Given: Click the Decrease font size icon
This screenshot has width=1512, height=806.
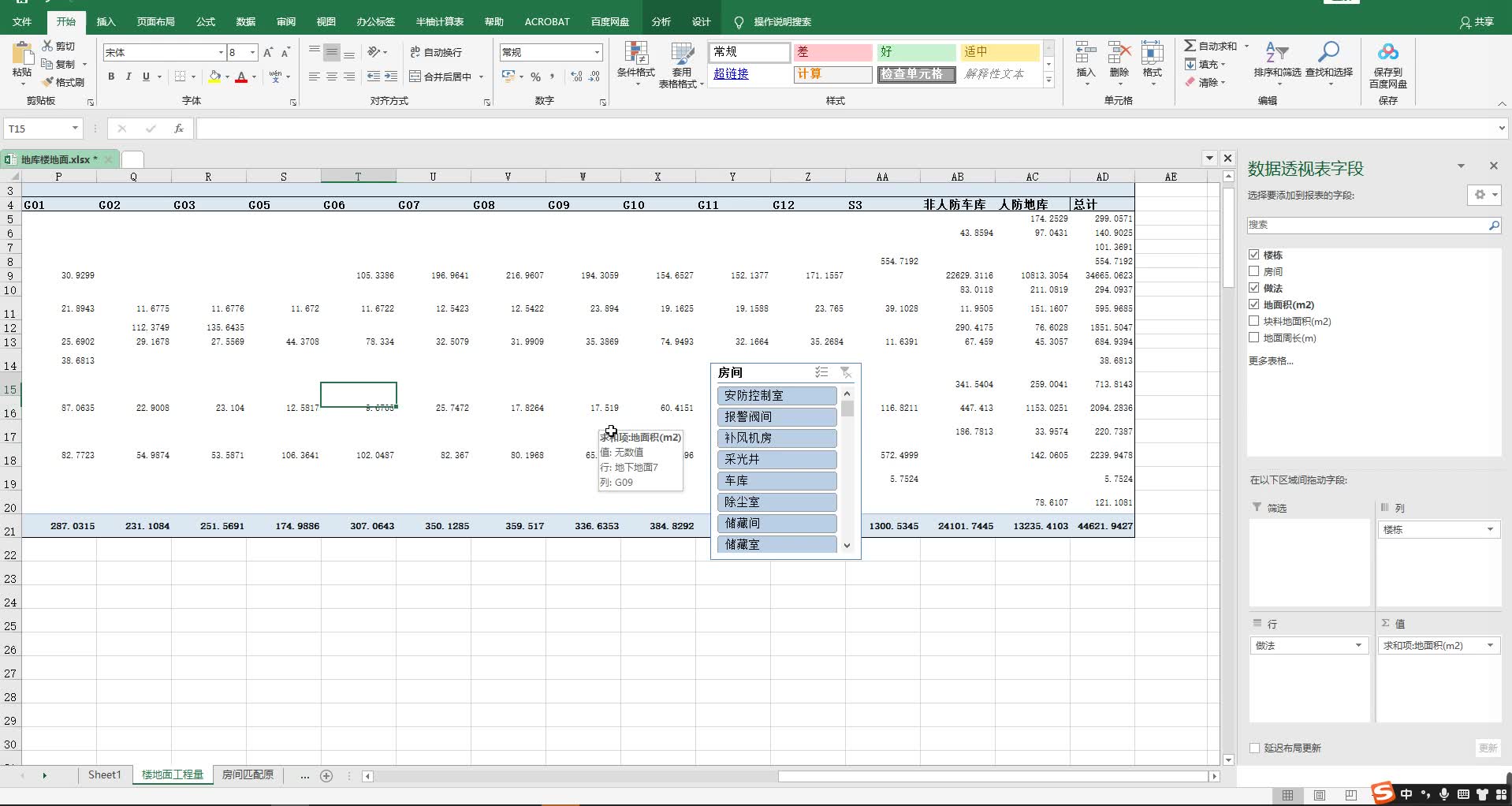Looking at the screenshot, I should tap(285, 52).
